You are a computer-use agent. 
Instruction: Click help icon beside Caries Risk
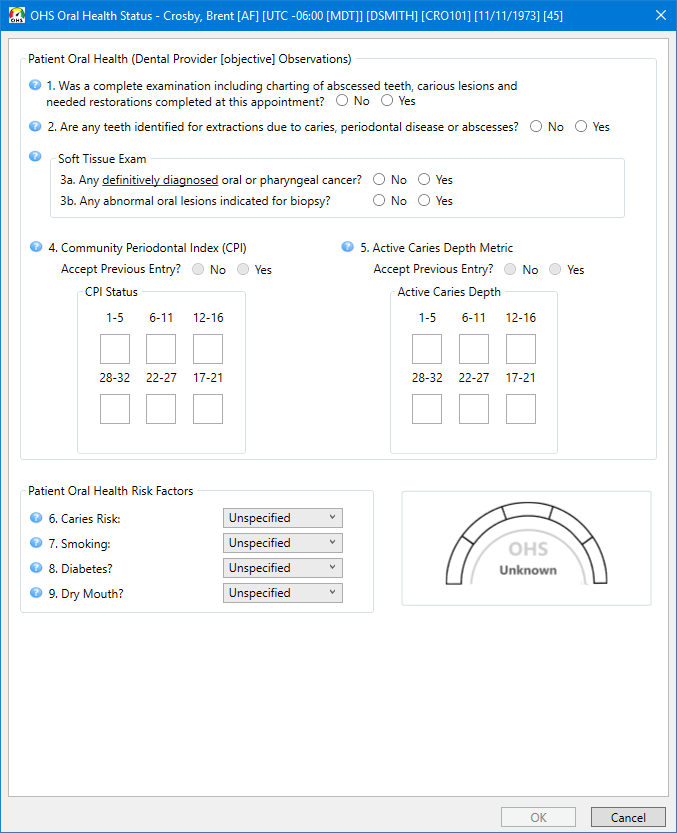(36, 518)
